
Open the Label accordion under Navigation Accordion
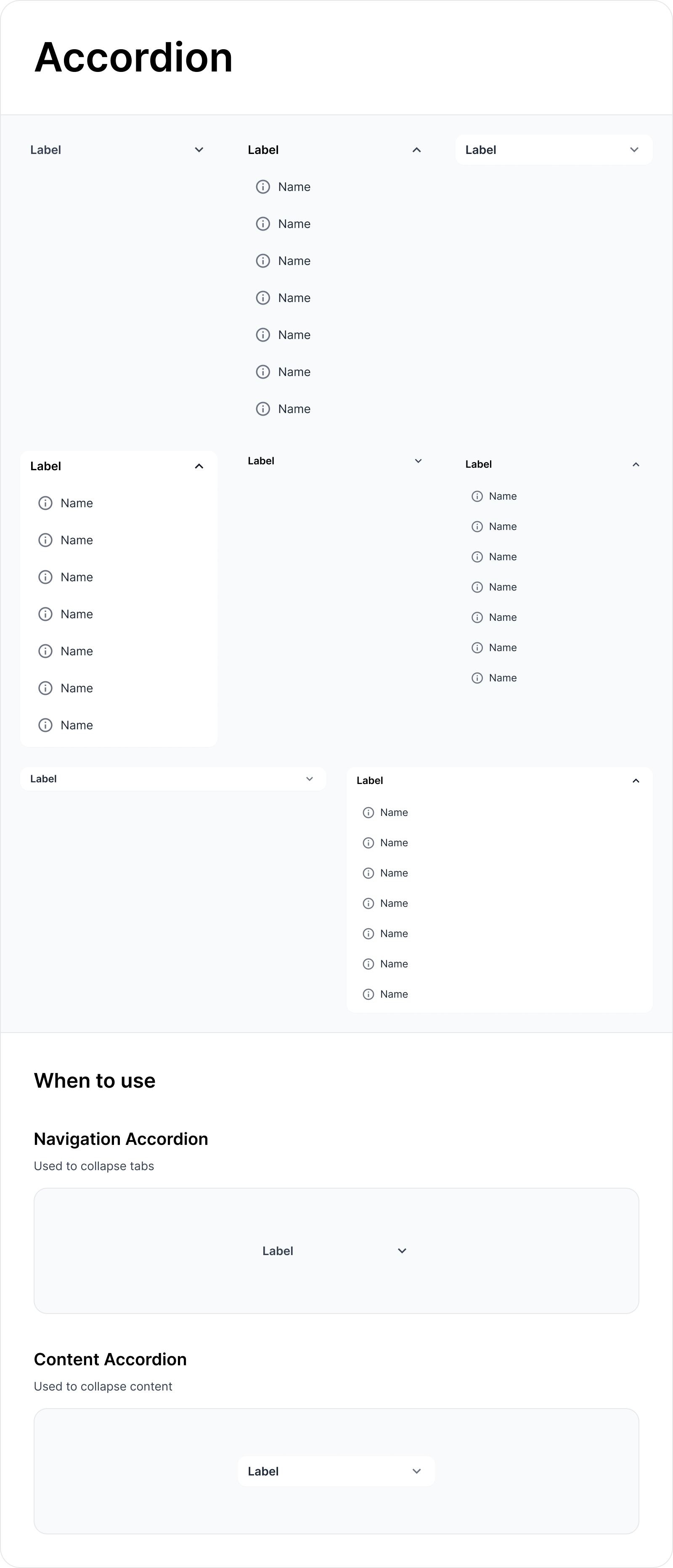tap(336, 1250)
